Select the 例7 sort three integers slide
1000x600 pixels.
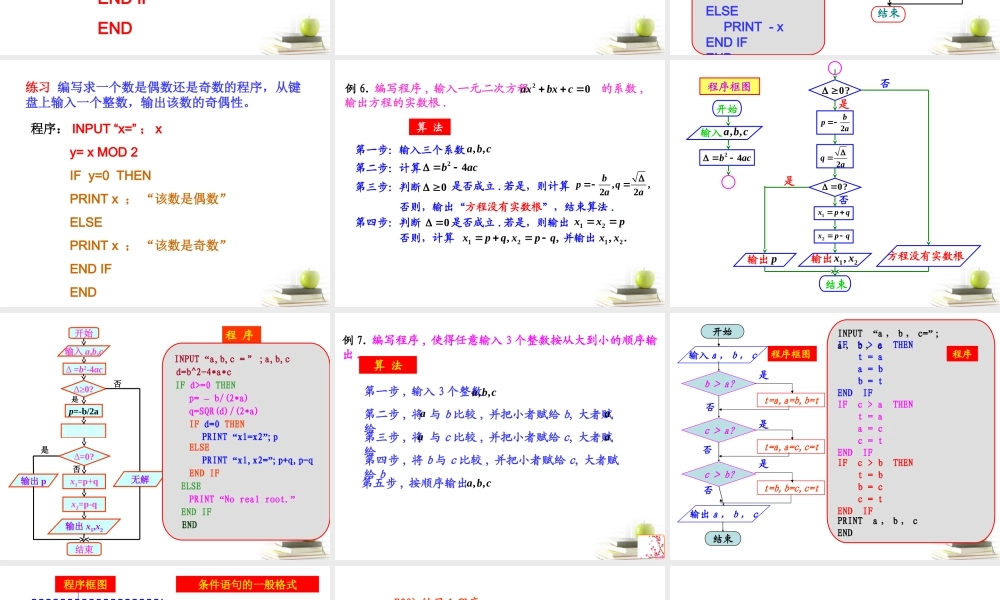[x=500, y=436]
